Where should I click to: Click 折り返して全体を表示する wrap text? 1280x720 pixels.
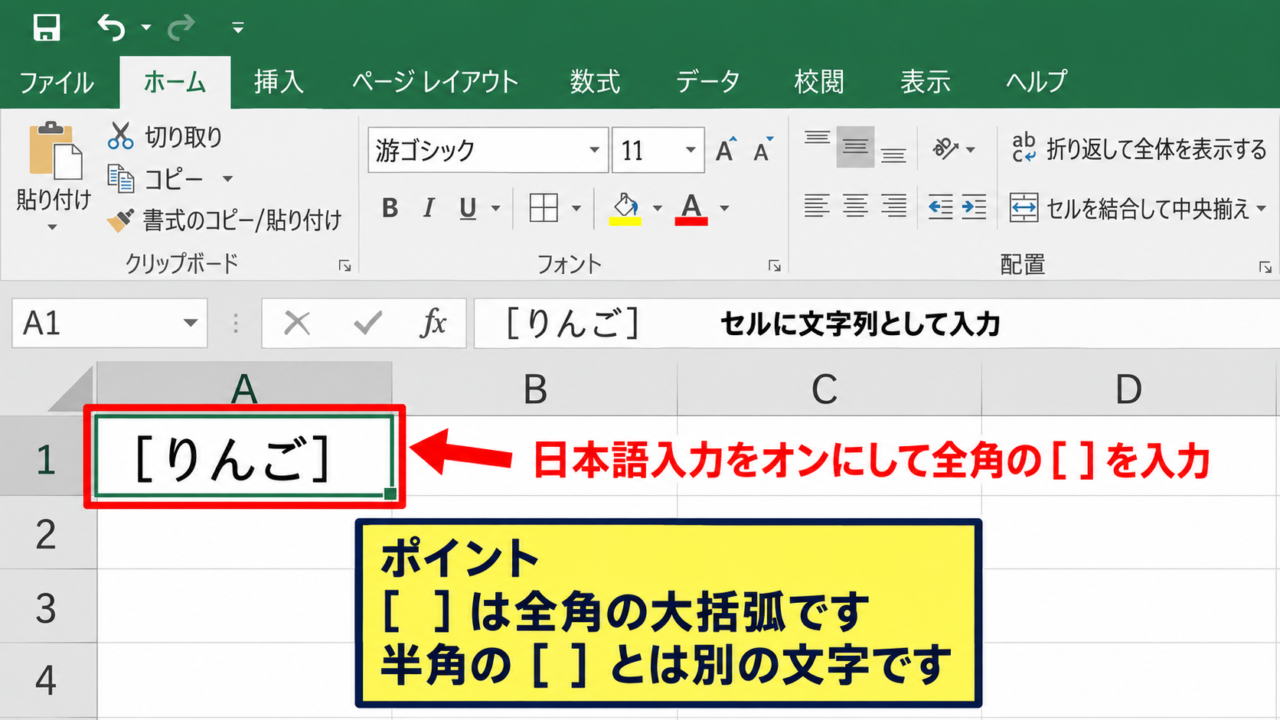1138,150
